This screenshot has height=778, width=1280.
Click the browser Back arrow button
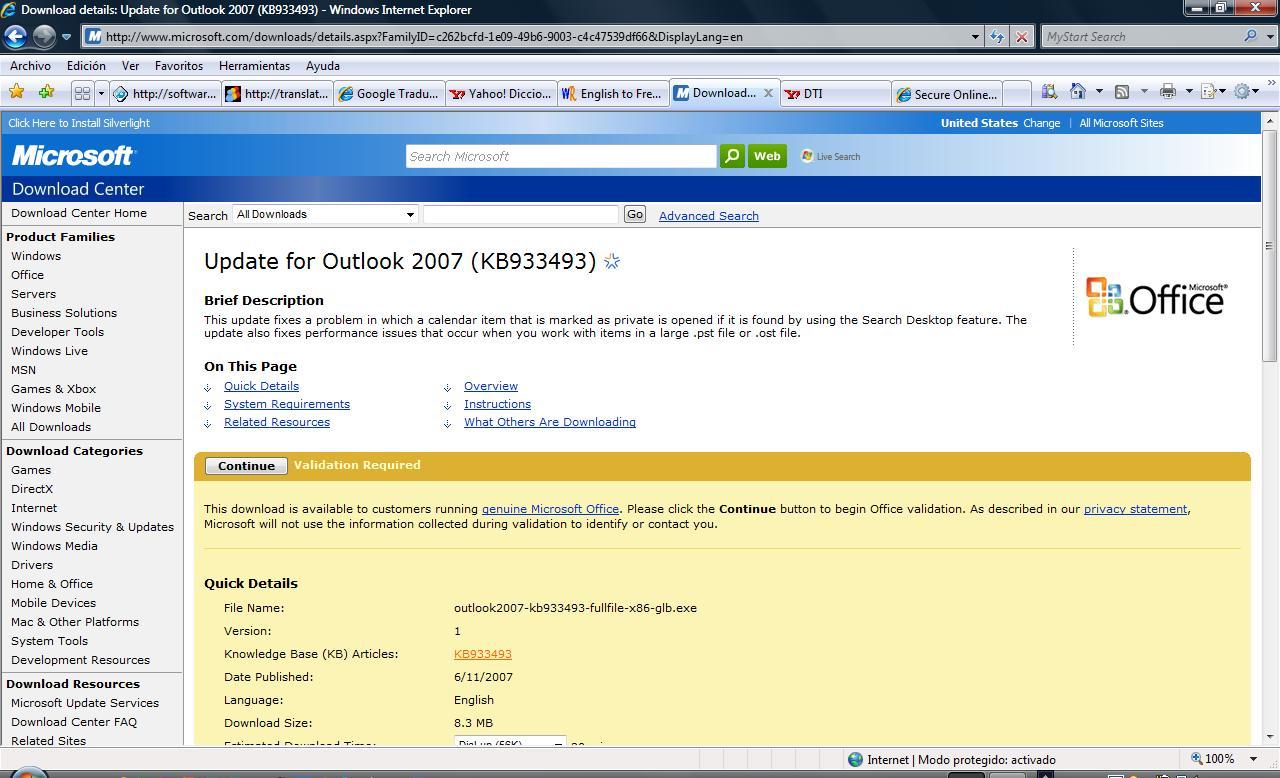point(15,37)
